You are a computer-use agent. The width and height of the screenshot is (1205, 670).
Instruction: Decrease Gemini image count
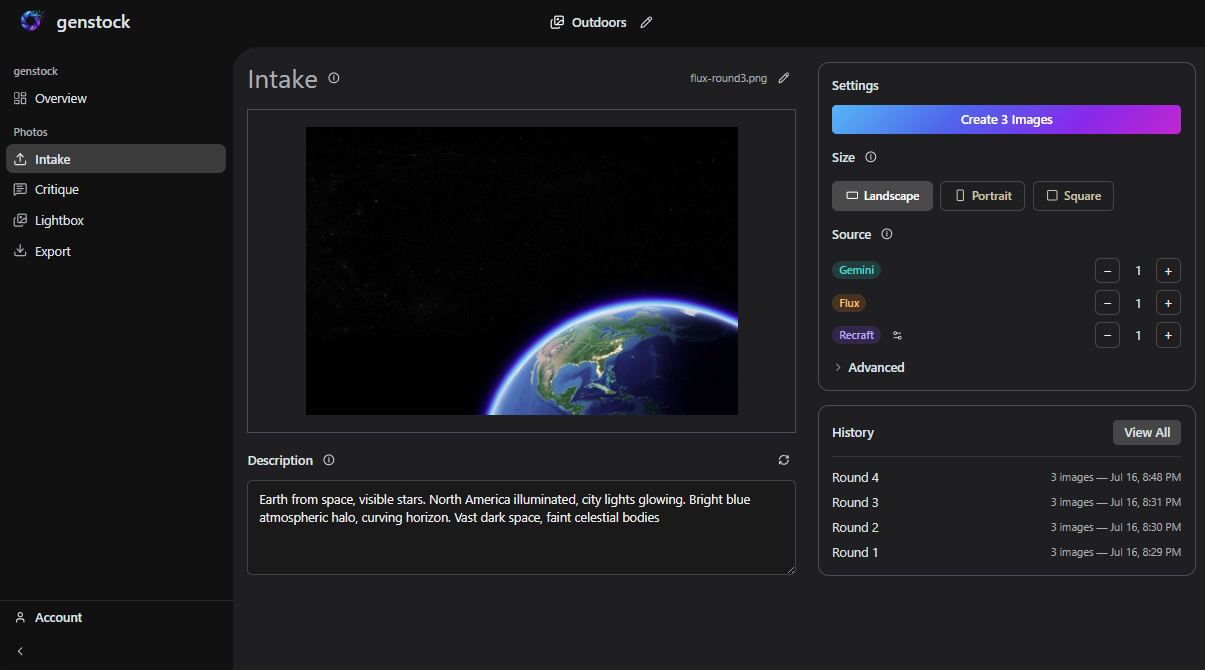point(1107,271)
